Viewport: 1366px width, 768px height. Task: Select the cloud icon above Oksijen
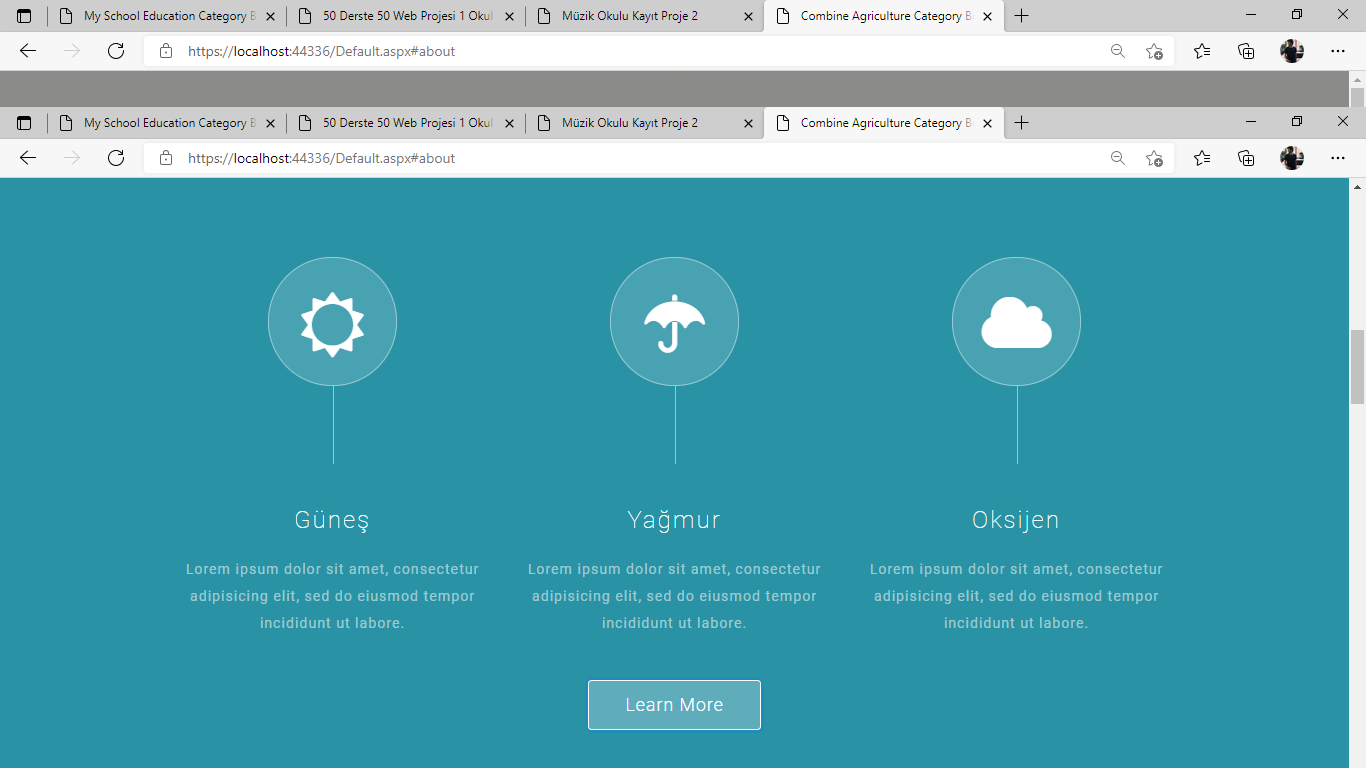tap(1016, 321)
